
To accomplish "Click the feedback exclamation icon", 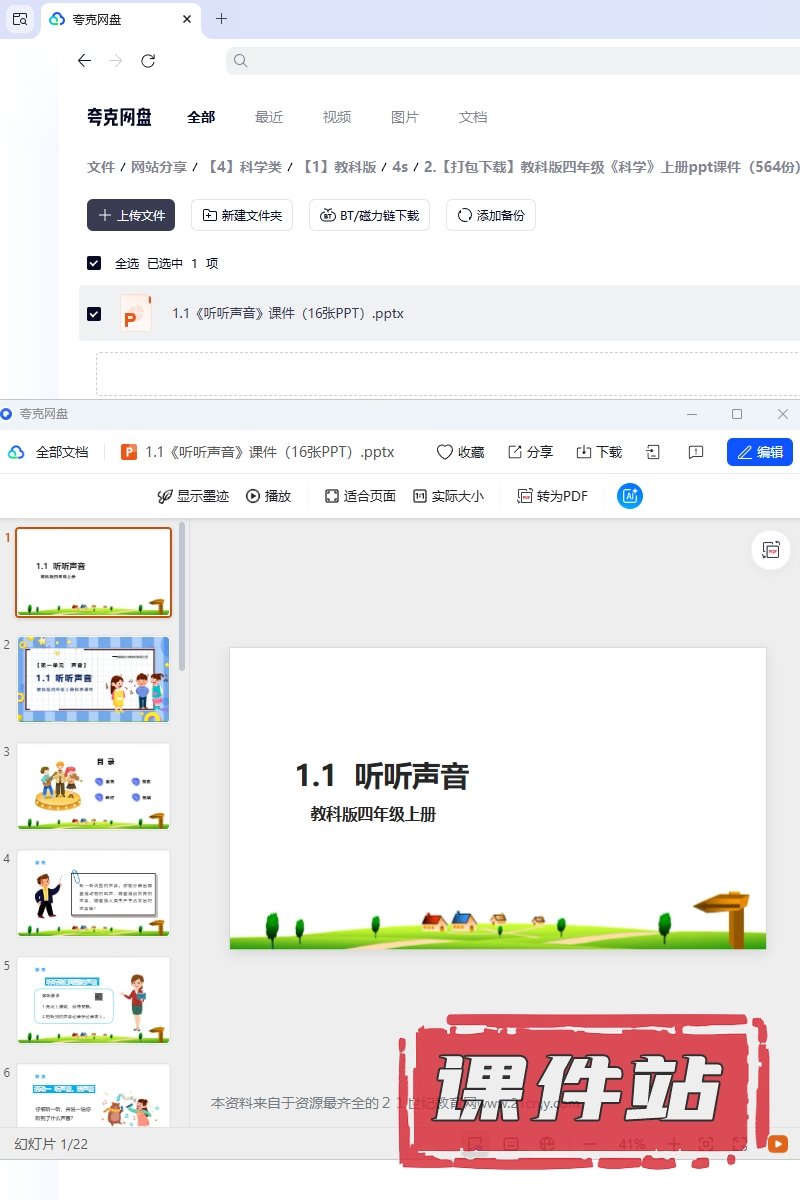I will point(696,452).
